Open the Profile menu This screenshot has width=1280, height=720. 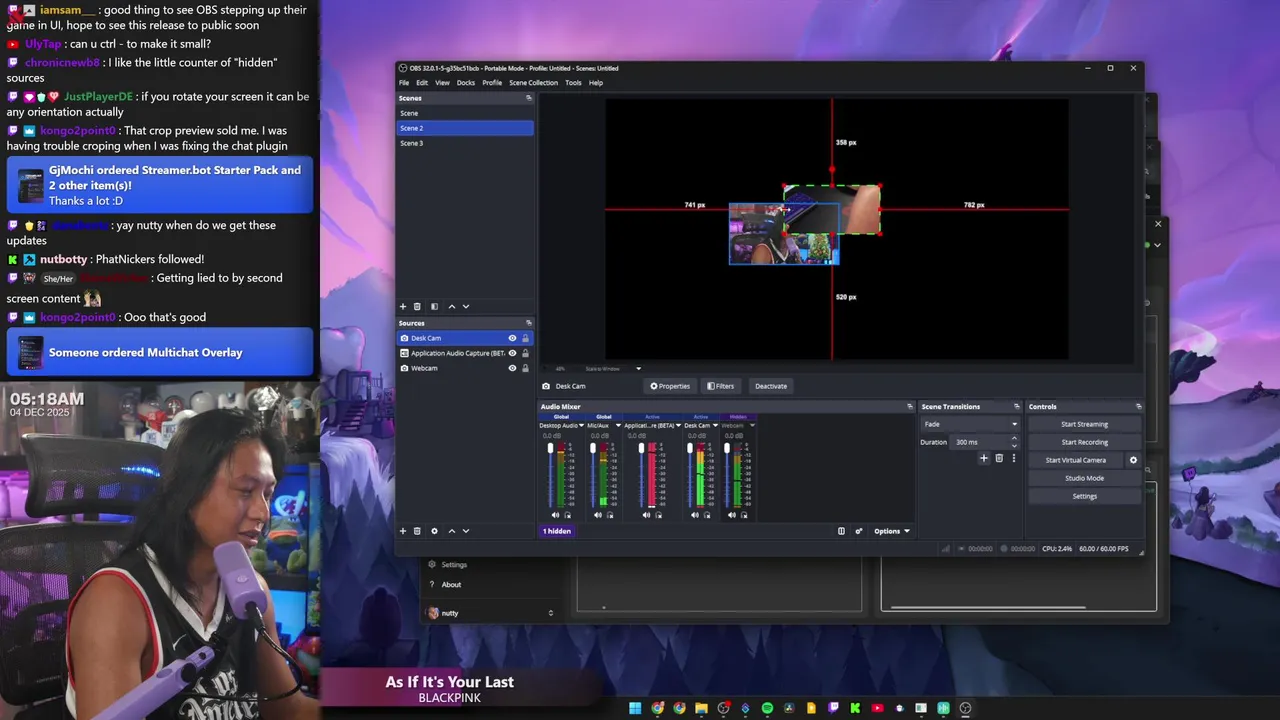point(492,83)
